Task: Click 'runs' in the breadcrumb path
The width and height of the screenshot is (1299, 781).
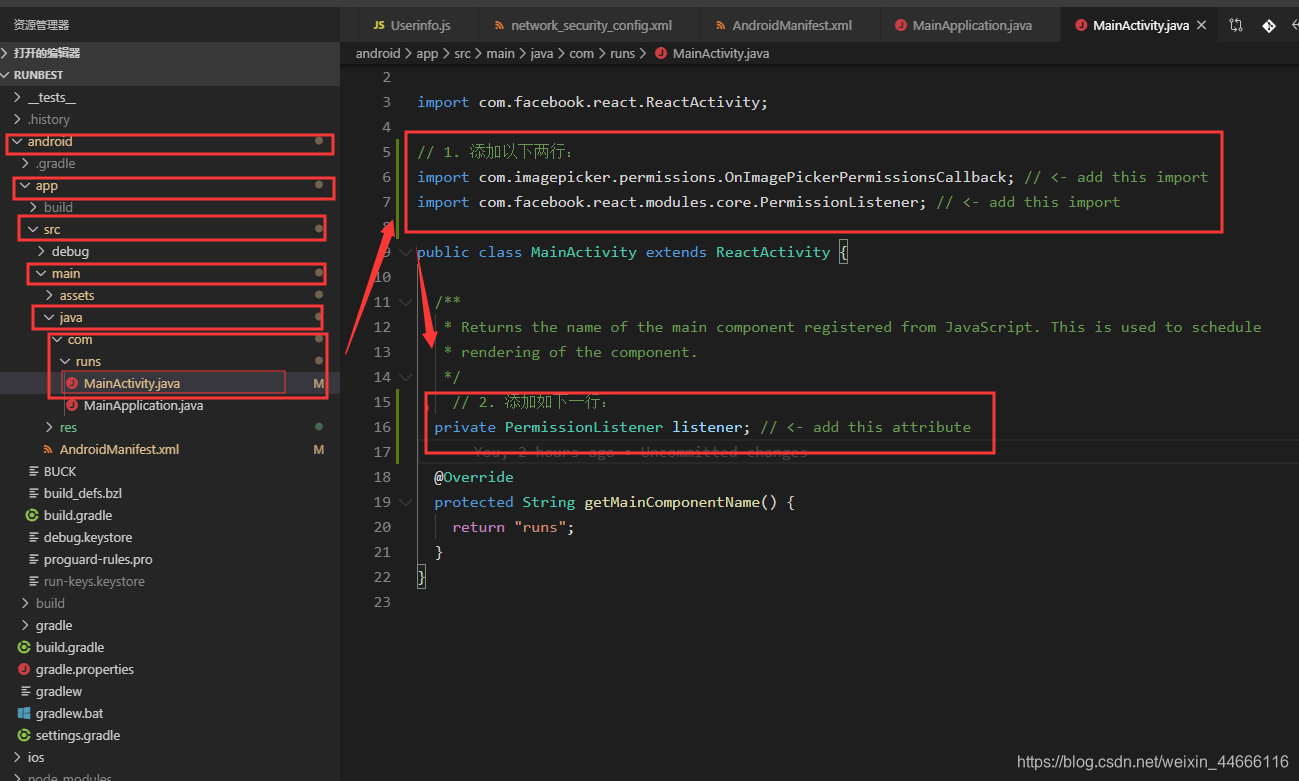Action: coord(622,53)
